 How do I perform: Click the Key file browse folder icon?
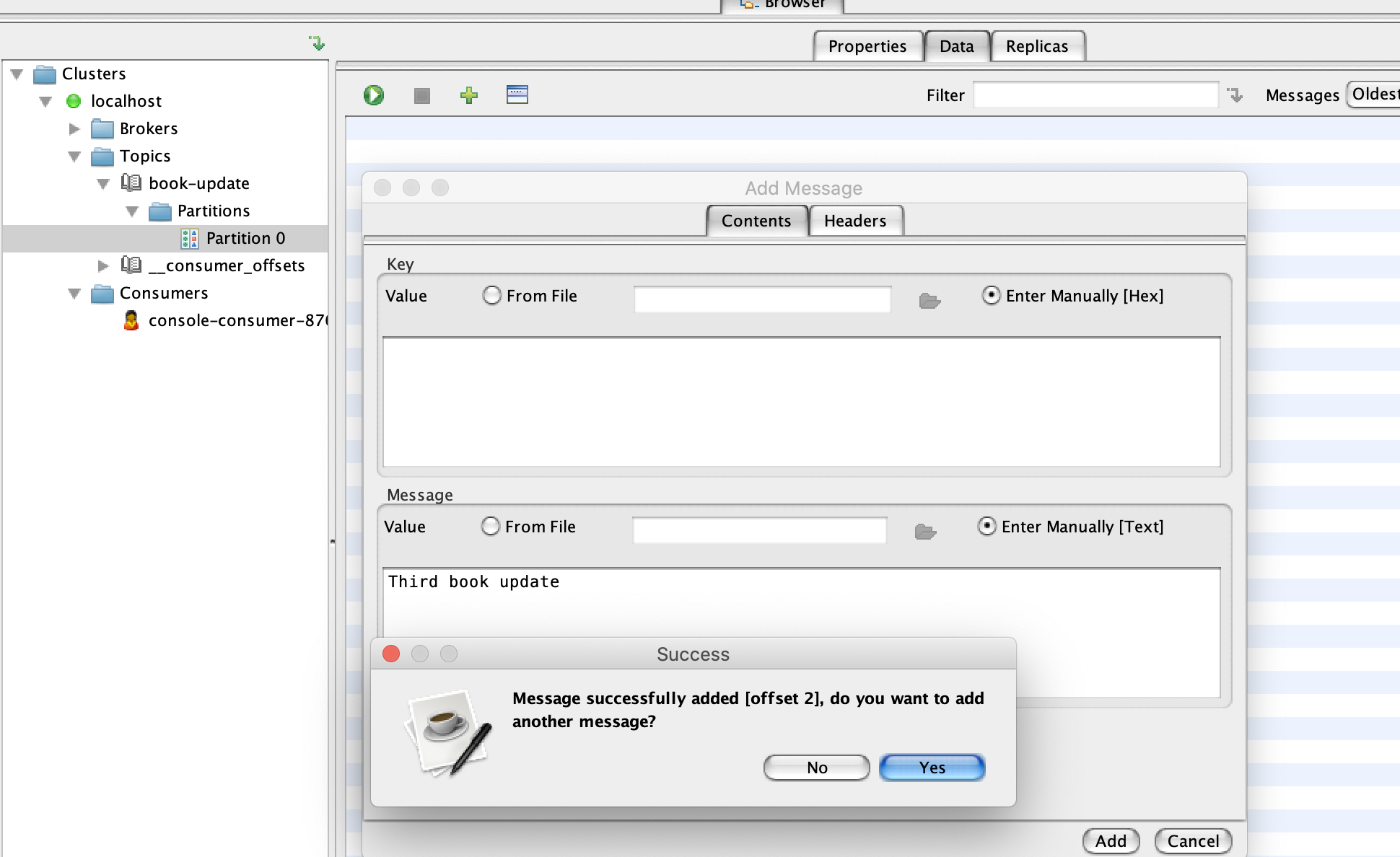929,301
